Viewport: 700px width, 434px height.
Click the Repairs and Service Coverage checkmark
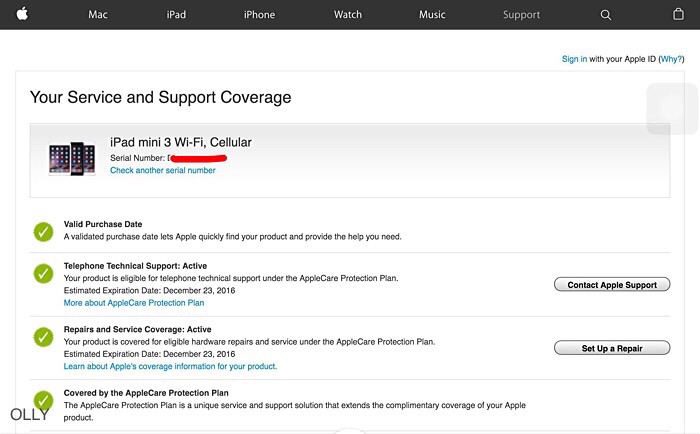pos(43,337)
